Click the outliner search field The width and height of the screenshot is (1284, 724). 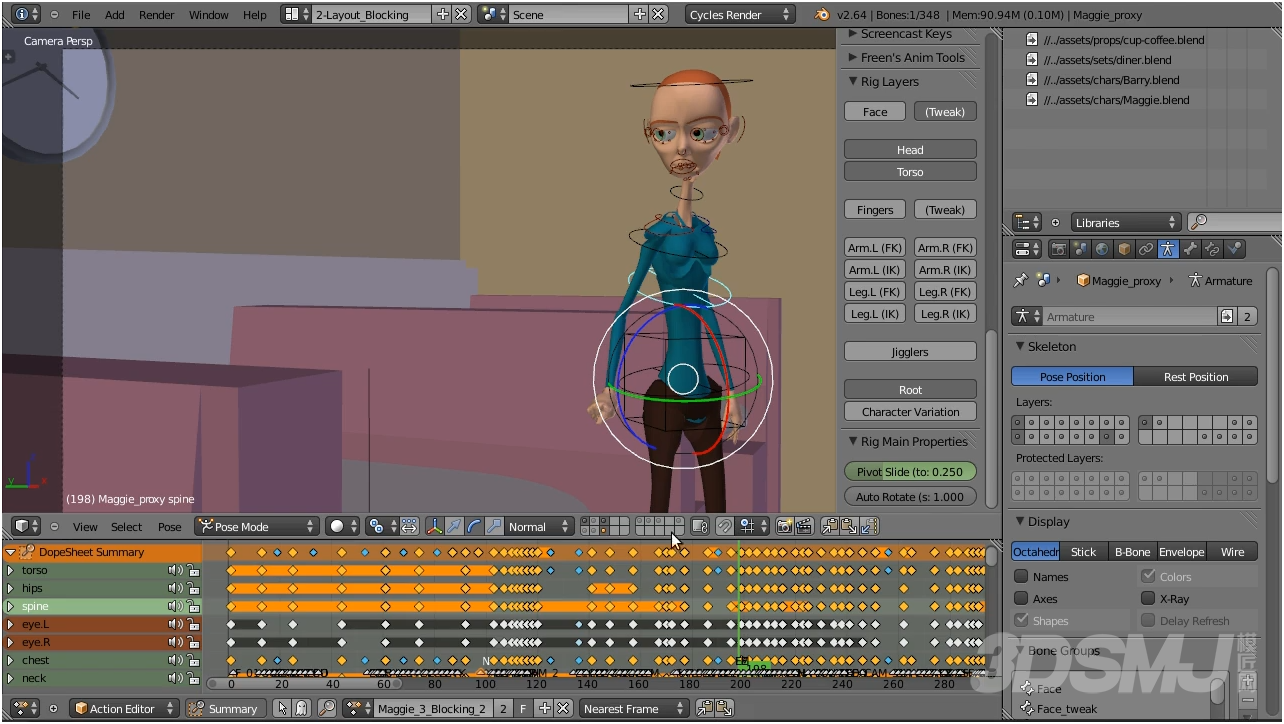[x=1236, y=222]
